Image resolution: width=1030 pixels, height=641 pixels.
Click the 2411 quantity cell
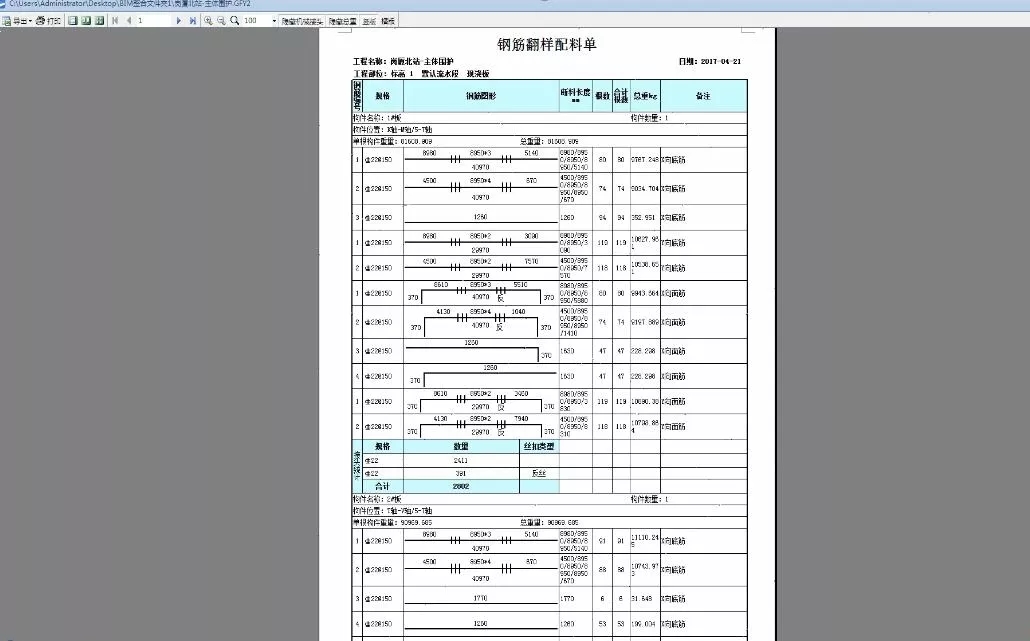click(461, 460)
